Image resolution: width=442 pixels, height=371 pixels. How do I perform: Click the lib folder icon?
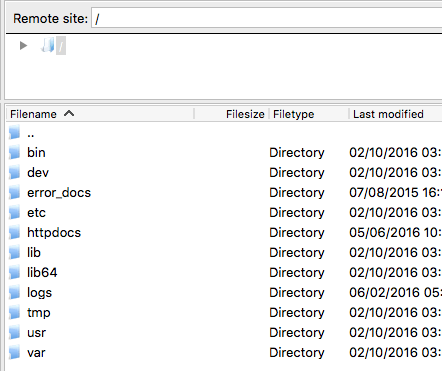pyautogui.click(x=15, y=252)
